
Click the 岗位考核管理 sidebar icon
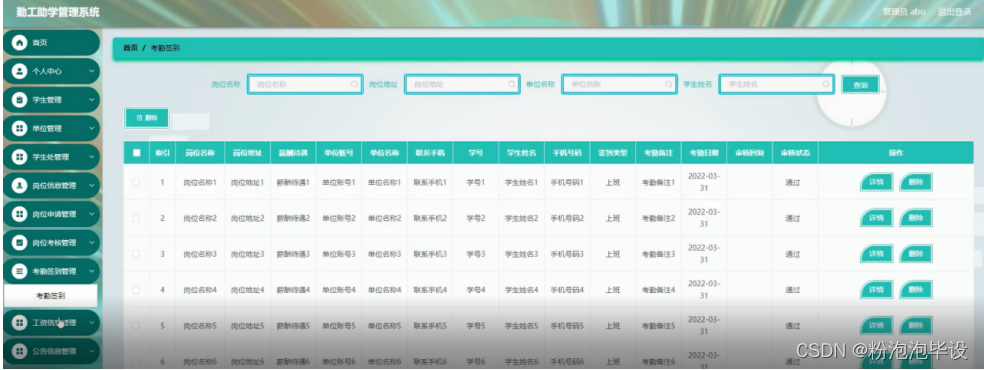point(19,243)
